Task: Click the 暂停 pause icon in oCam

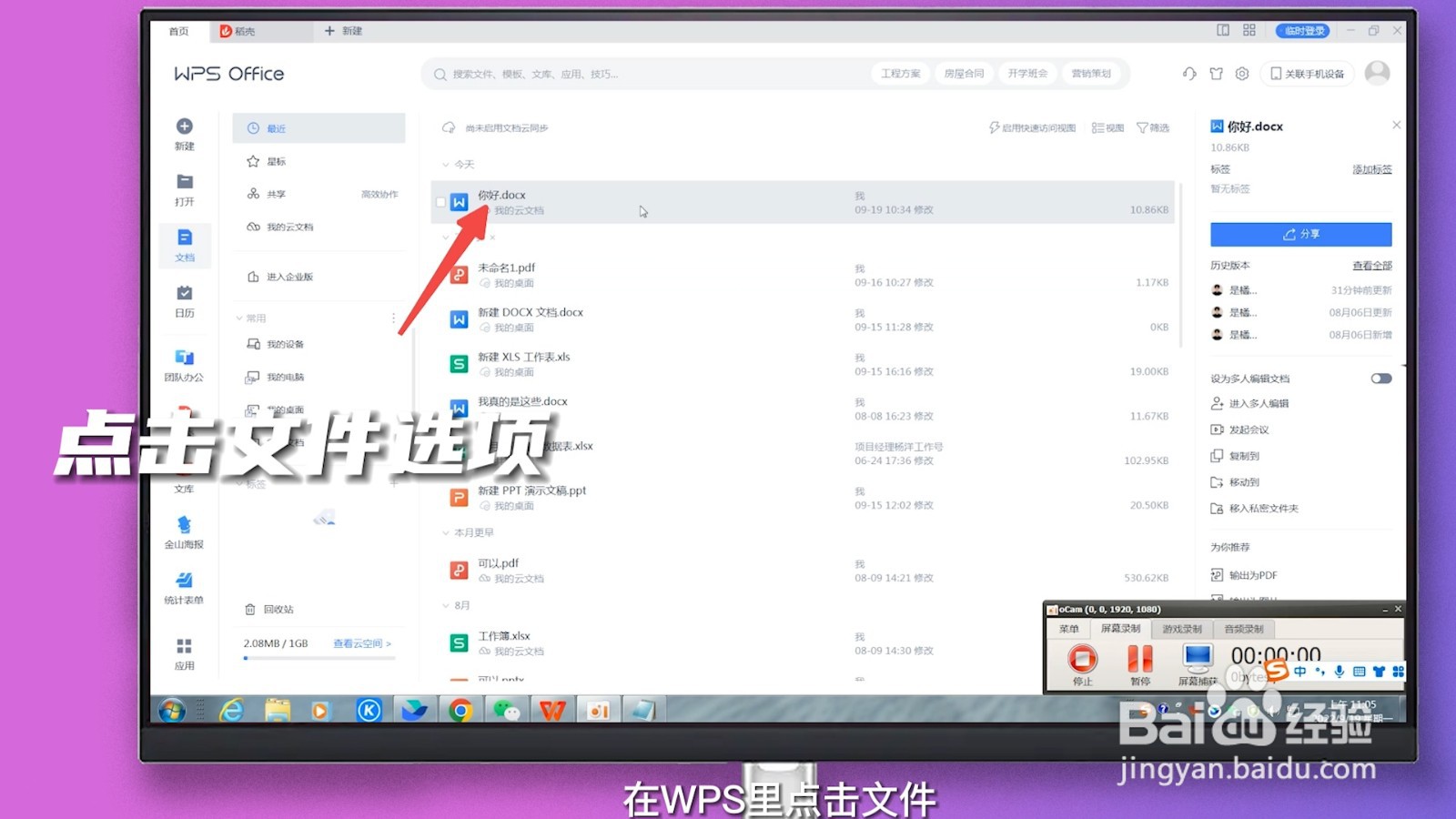Action: (1140, 658)
